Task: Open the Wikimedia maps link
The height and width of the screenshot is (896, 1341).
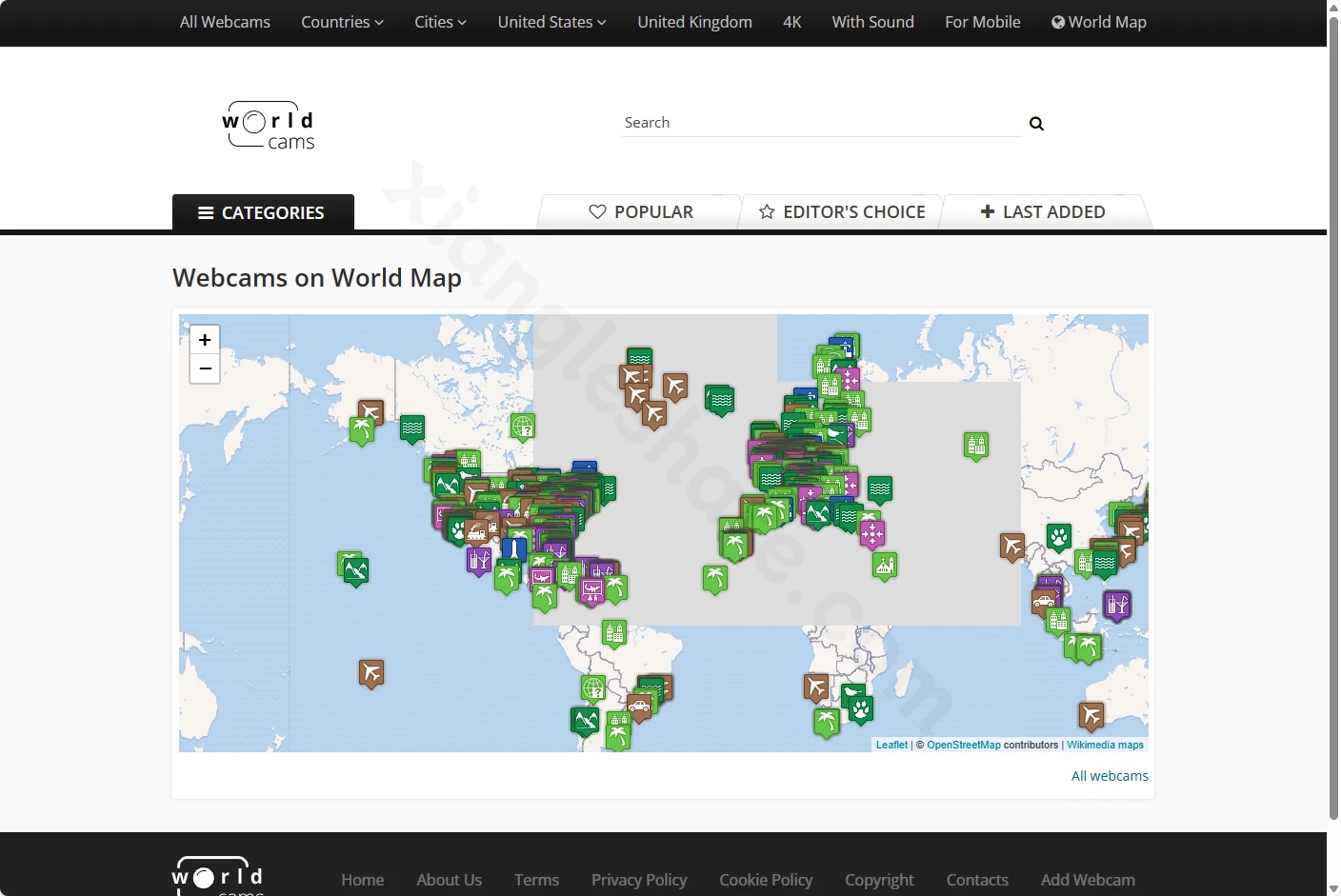Action: tap(1105, 745)
